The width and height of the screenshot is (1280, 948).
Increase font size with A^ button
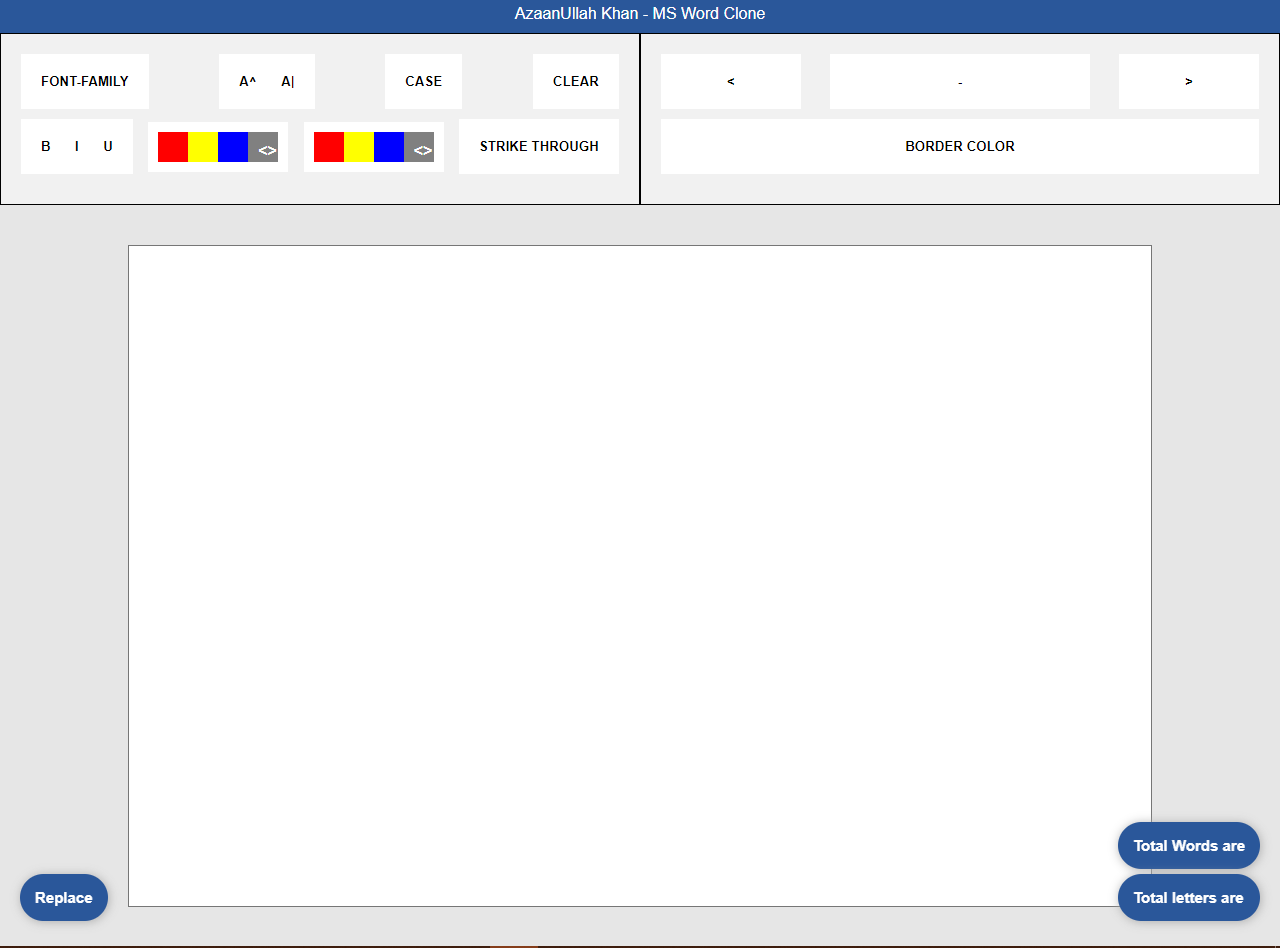tap(247, 81)
